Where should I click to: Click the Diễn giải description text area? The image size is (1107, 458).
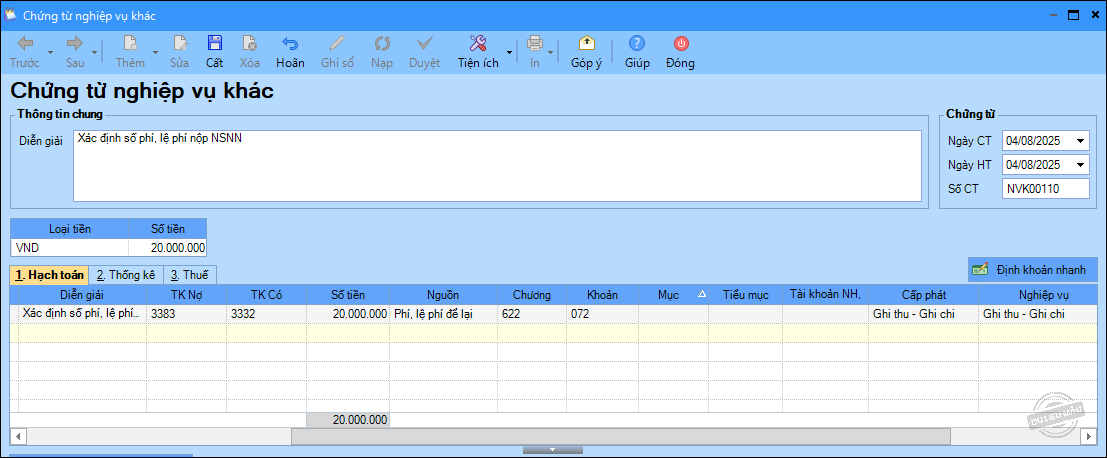tap(497, 166)
